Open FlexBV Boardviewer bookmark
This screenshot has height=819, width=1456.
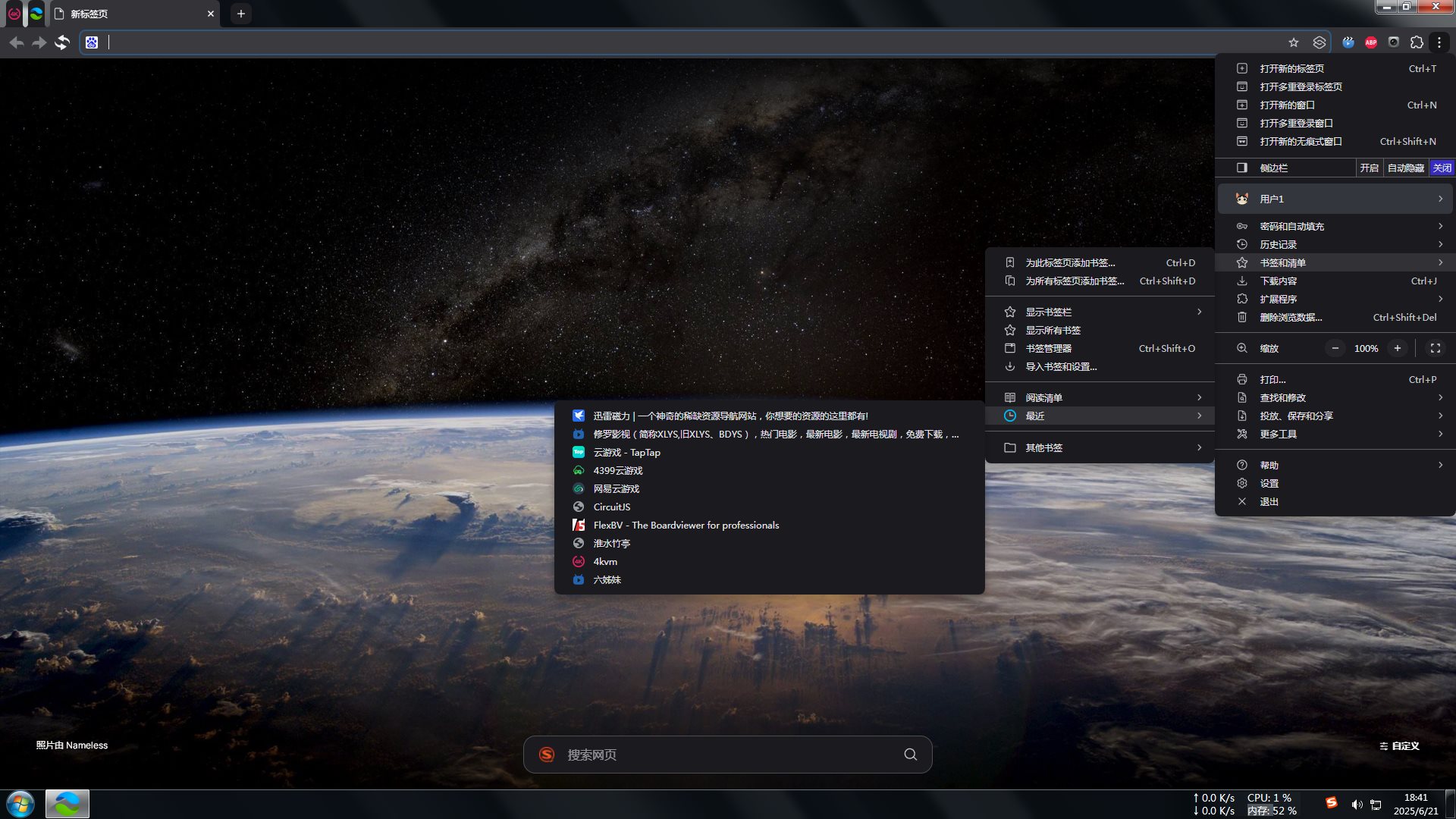770,526
